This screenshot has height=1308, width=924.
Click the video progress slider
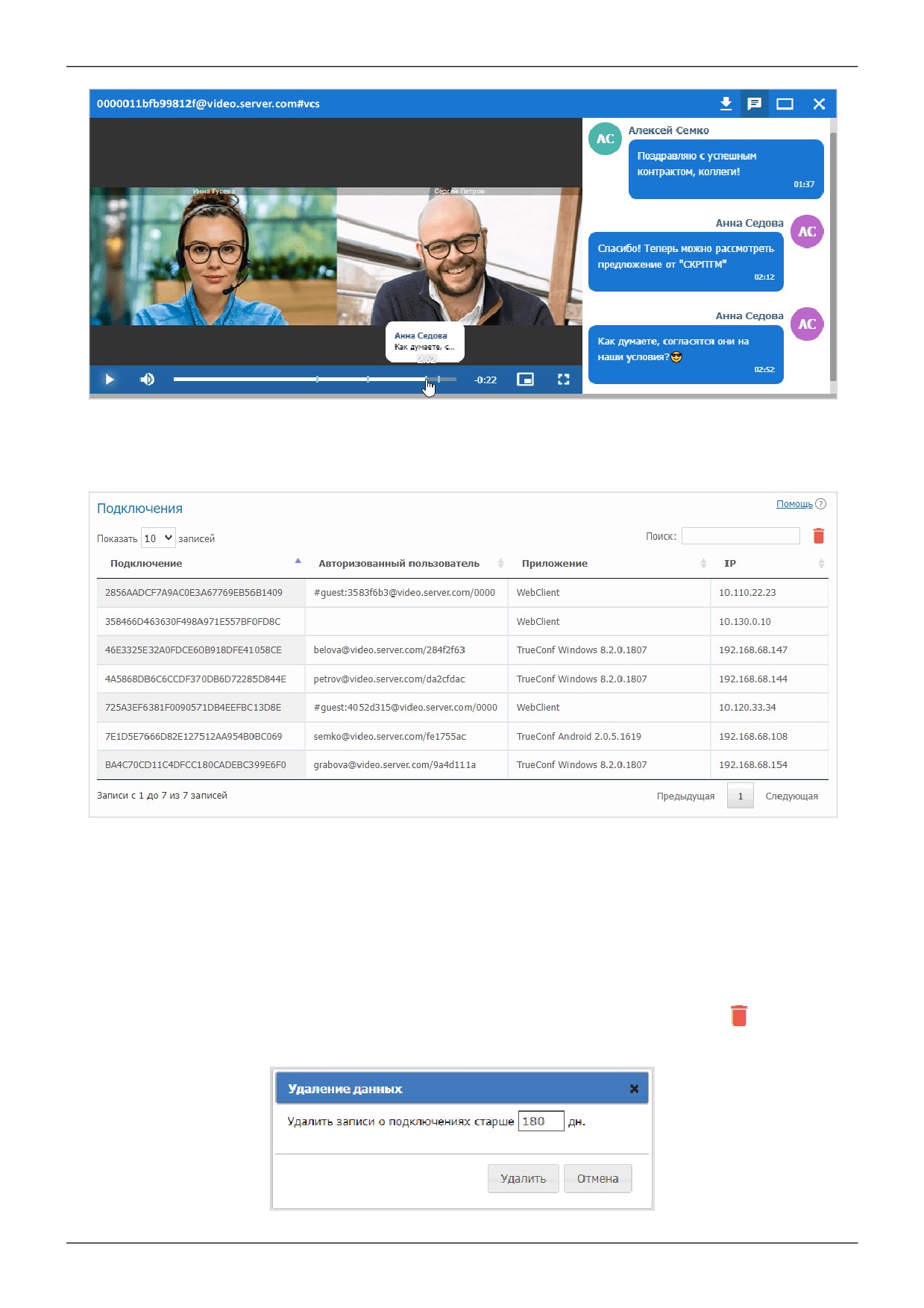tap(315, 380)
